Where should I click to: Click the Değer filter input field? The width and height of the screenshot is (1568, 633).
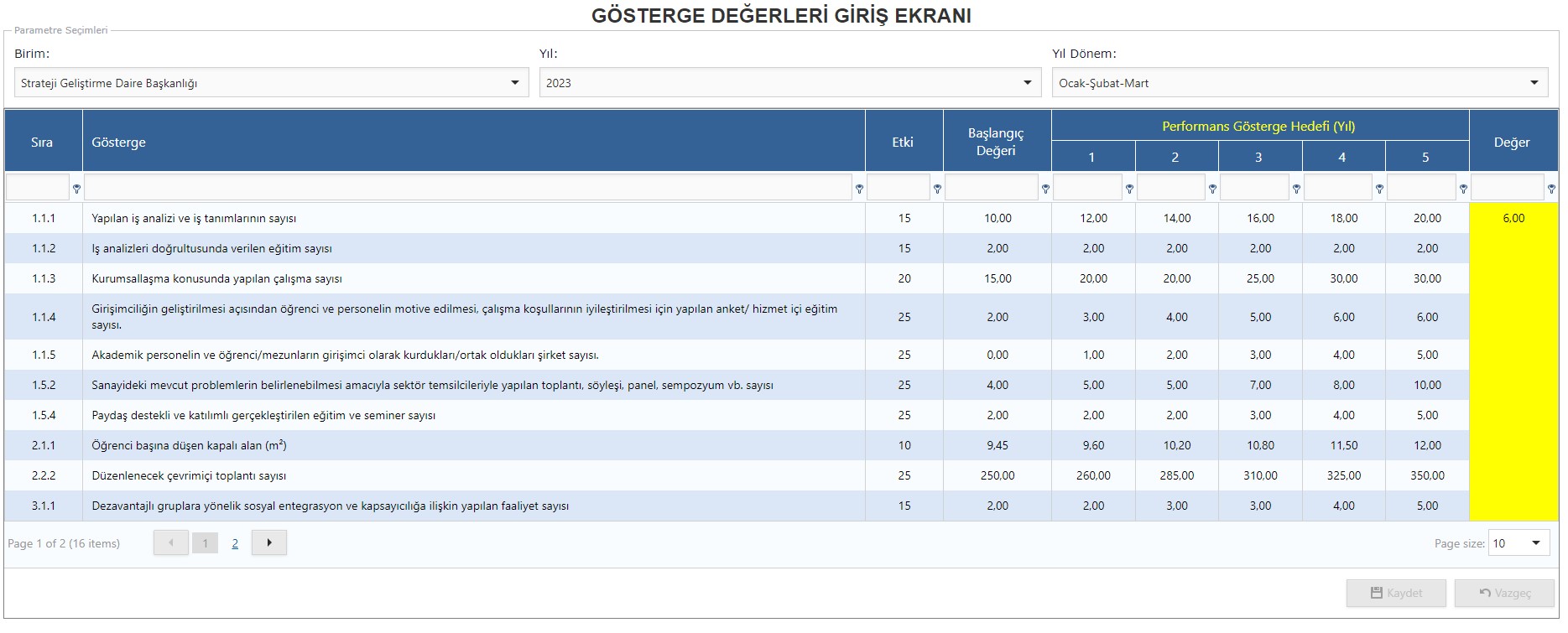(1508, 187)
